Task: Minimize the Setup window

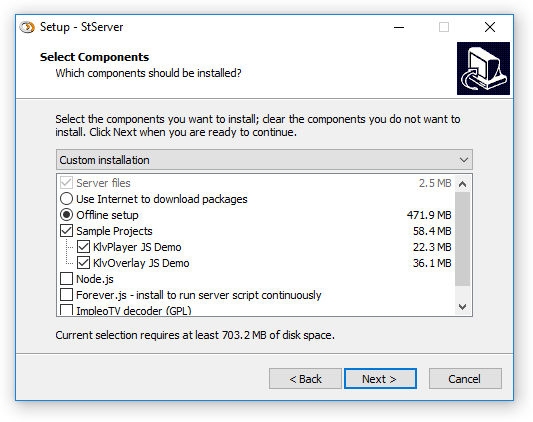Action: point(399,27)
